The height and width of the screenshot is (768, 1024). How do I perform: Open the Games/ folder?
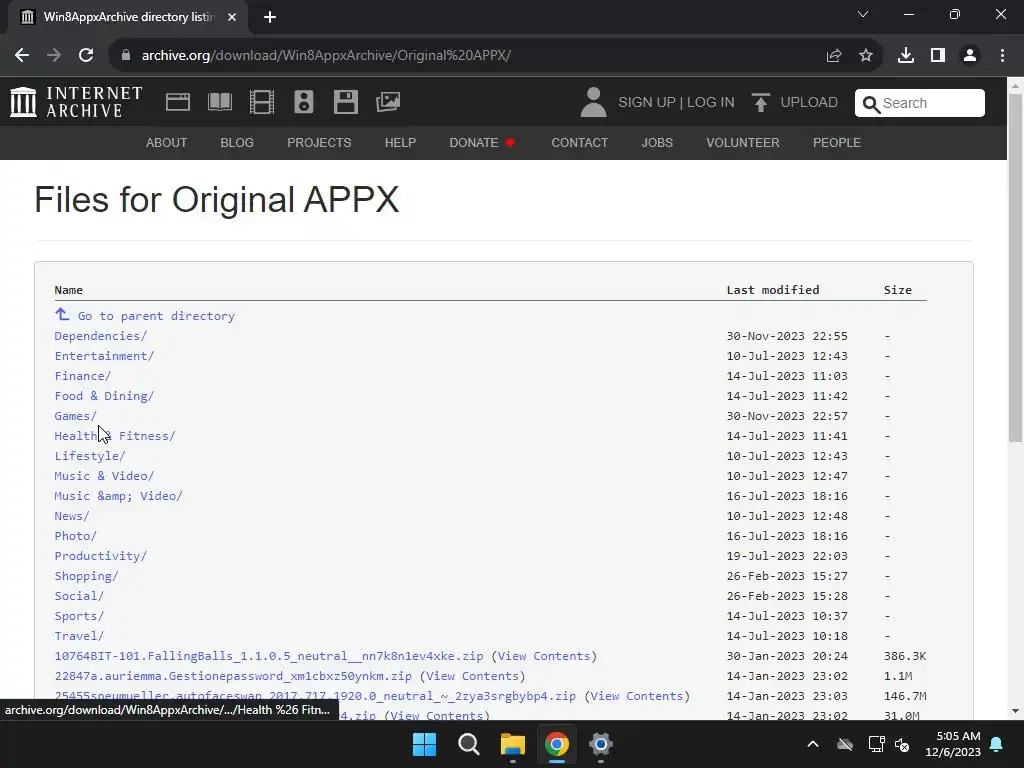pos(75,416)
